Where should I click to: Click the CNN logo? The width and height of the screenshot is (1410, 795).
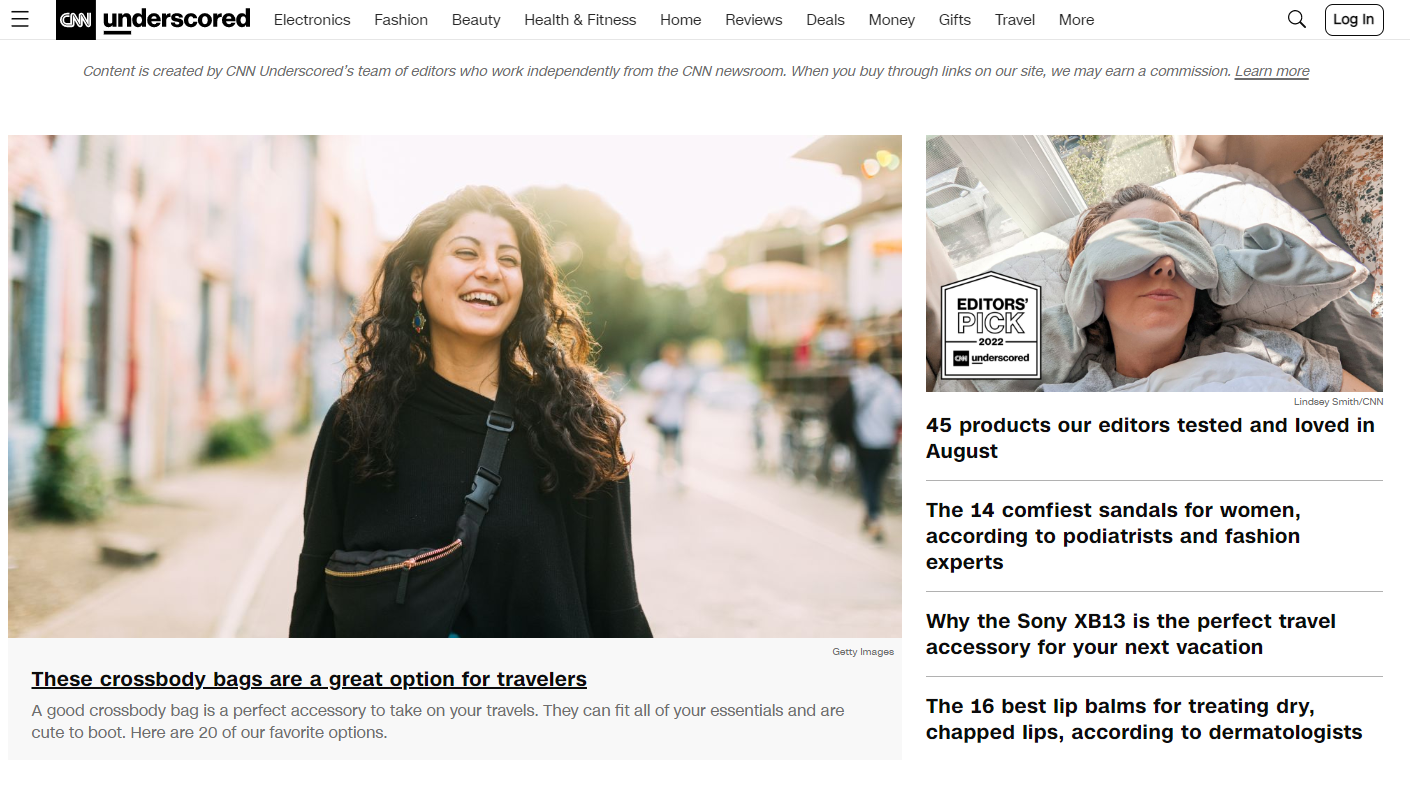pyautogui.click(x=75, y=20)
